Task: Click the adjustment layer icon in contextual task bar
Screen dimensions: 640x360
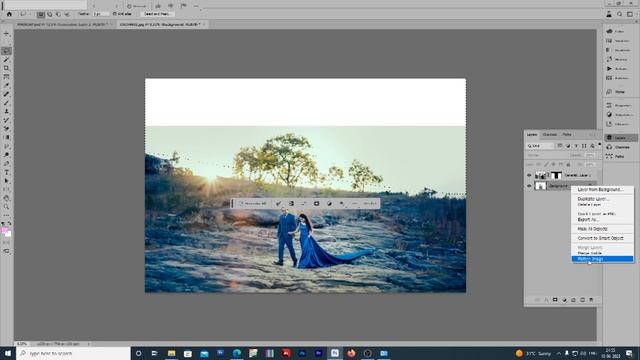Action: (x=329, y=203)
